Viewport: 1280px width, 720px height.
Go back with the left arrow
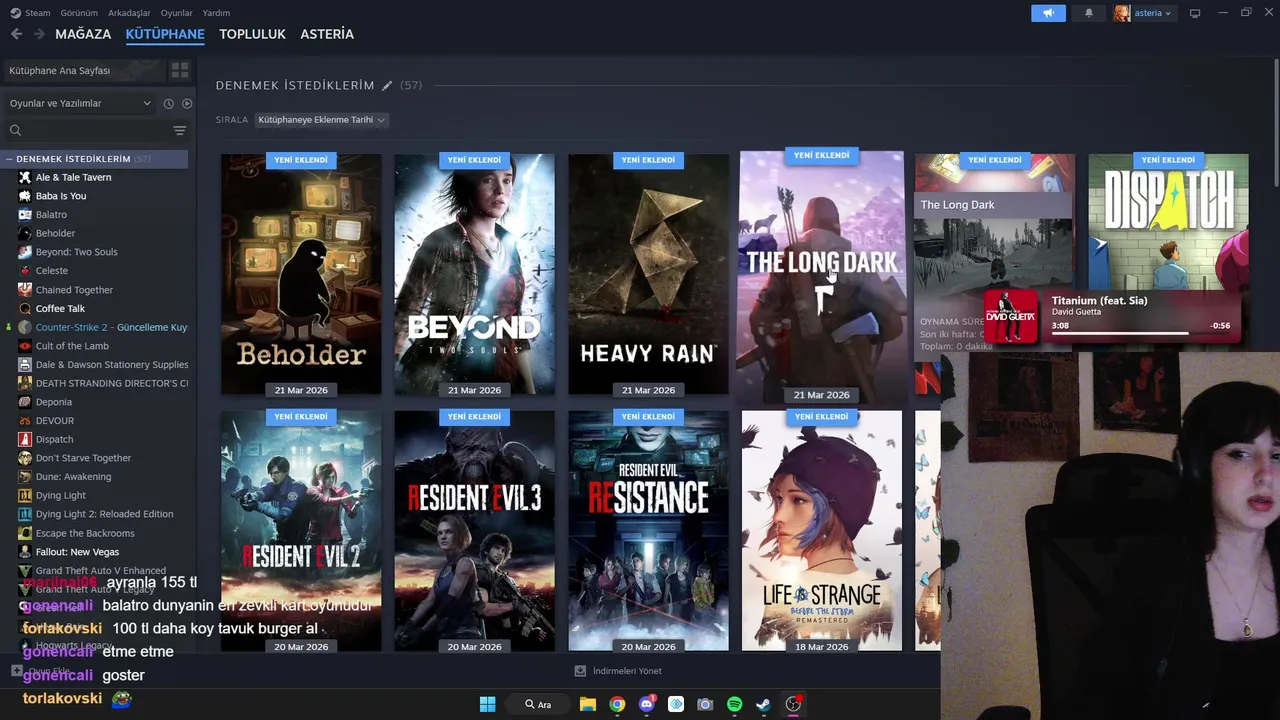[16, 34]
